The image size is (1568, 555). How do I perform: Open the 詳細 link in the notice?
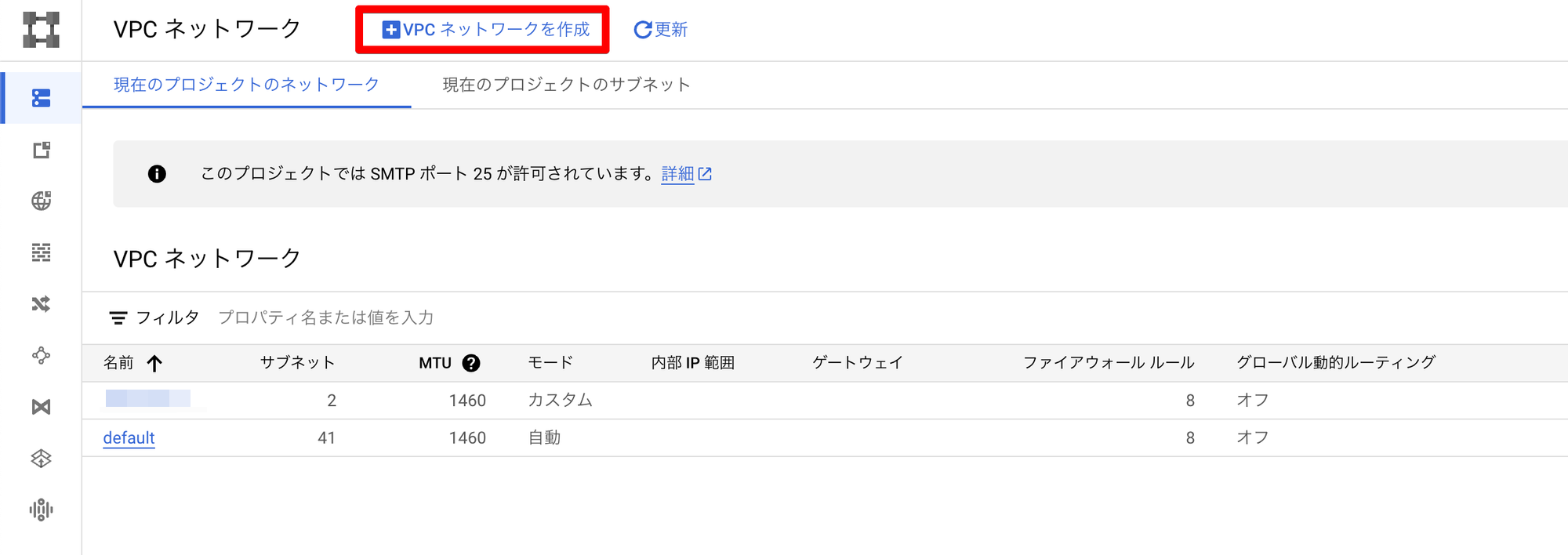click(x=678, y=174)
